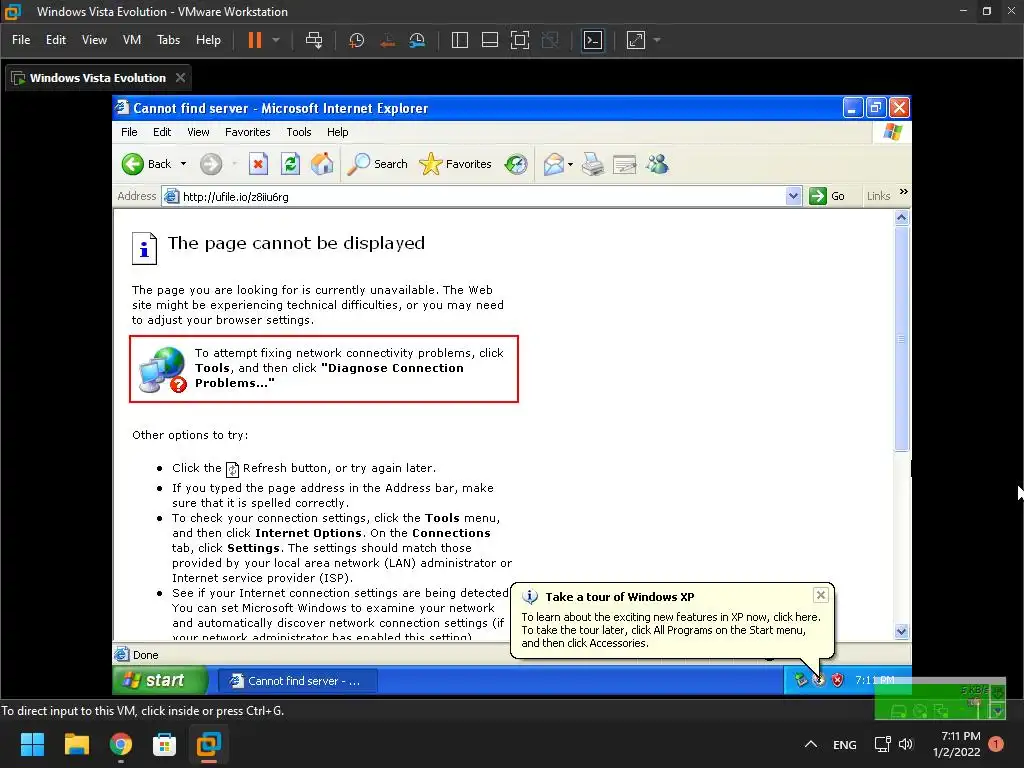Expand the Links bar chevron
The width and height of the screenshot is (1024, 768).
(904, 192)
